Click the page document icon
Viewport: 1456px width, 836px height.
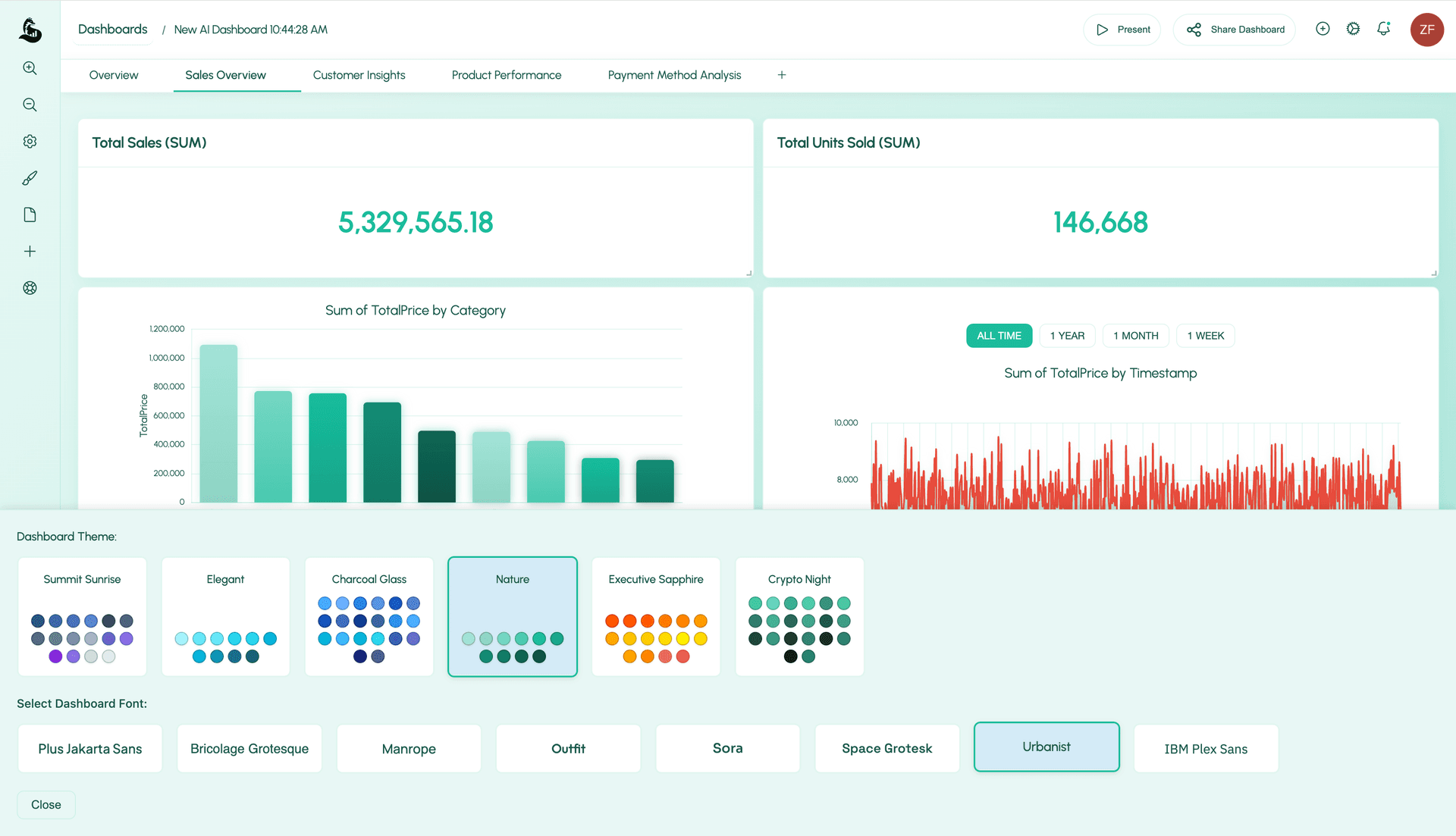(x=30, y=214)
